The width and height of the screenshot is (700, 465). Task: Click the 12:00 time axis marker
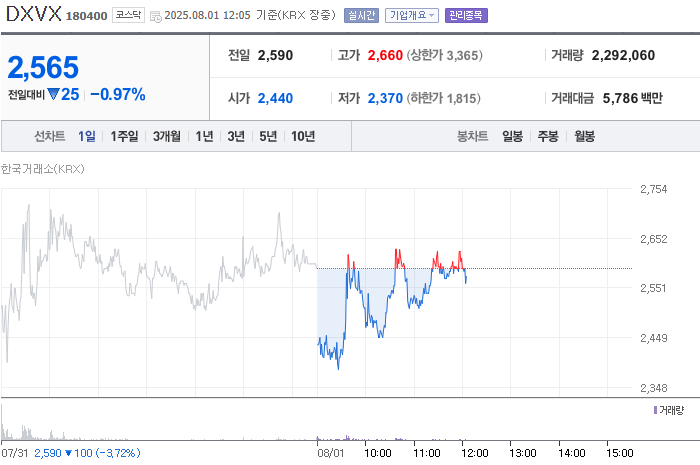point(475,453)
